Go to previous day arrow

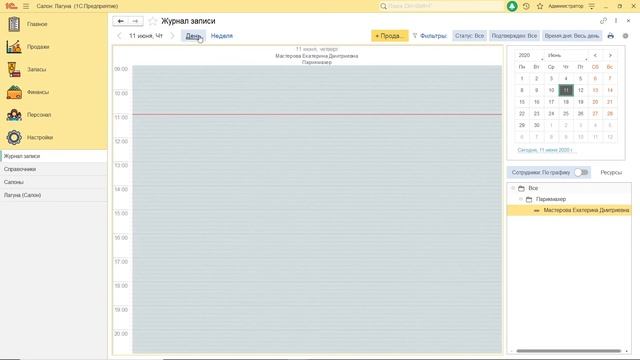click(119, 36)
